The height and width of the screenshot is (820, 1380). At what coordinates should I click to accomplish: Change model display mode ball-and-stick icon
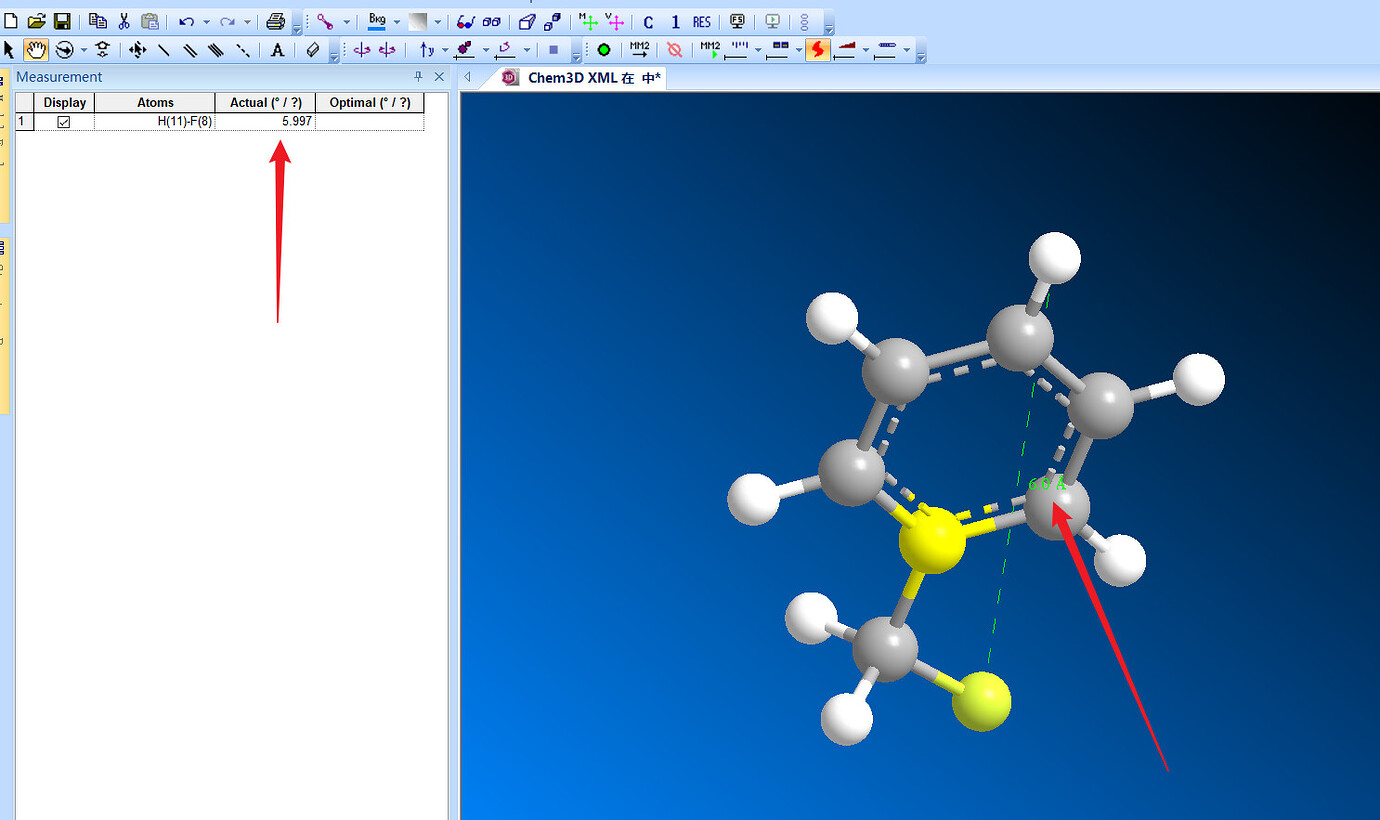click(x=325, y=21)
